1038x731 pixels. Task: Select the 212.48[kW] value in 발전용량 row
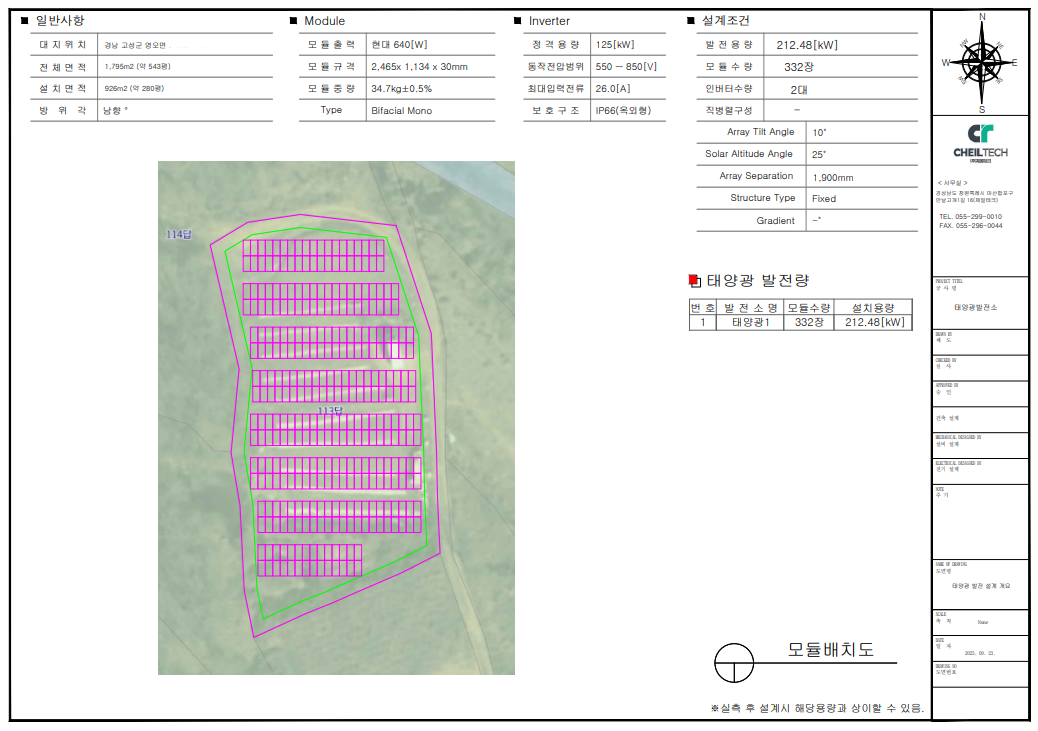click(807, 45)
